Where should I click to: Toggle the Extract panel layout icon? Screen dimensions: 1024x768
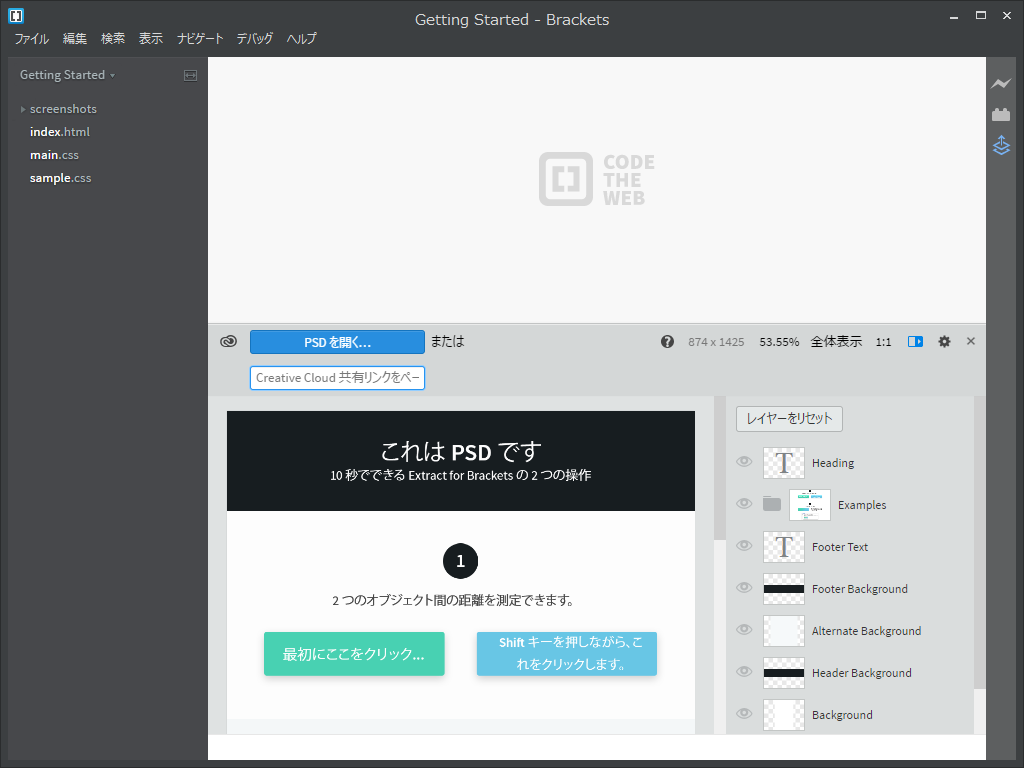click(x=914, y=341)
